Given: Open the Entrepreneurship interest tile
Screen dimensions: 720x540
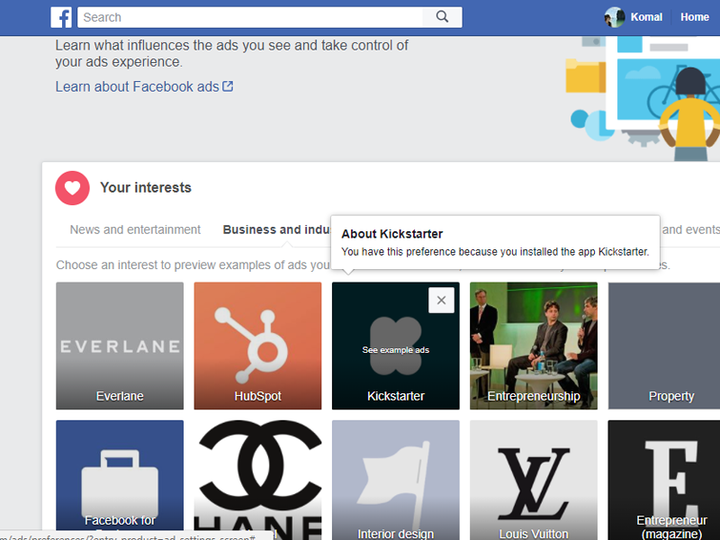Looking at the screenshot, I should point(534,346).
